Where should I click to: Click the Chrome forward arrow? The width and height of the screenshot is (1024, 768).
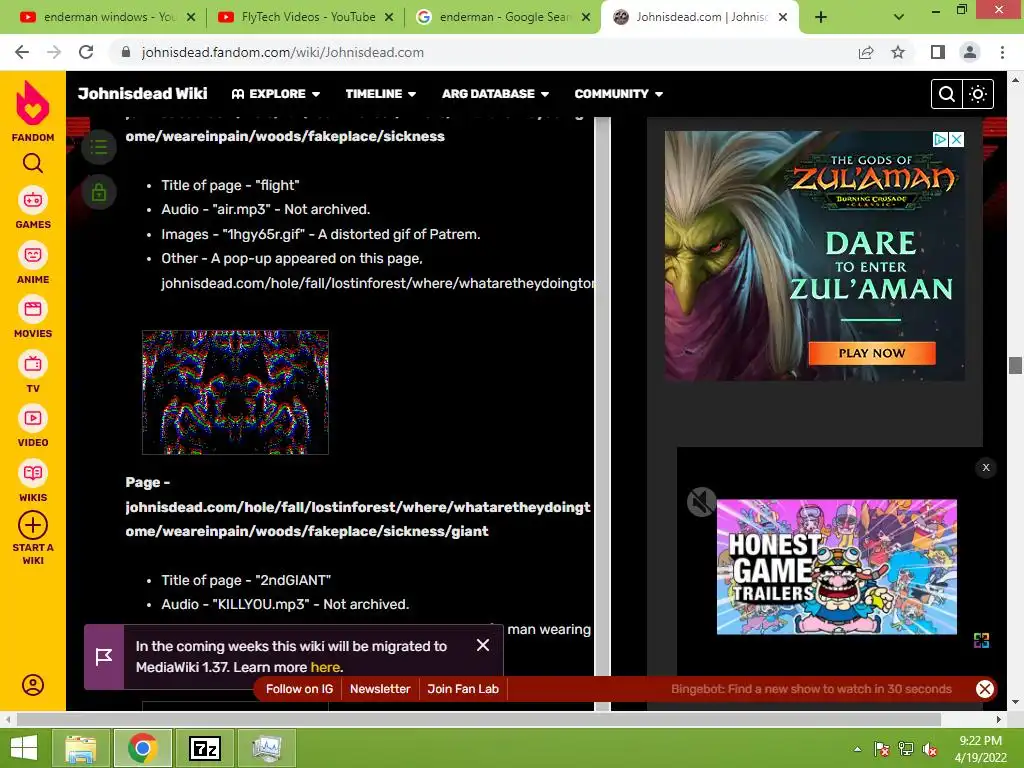(x=54, y=52)
